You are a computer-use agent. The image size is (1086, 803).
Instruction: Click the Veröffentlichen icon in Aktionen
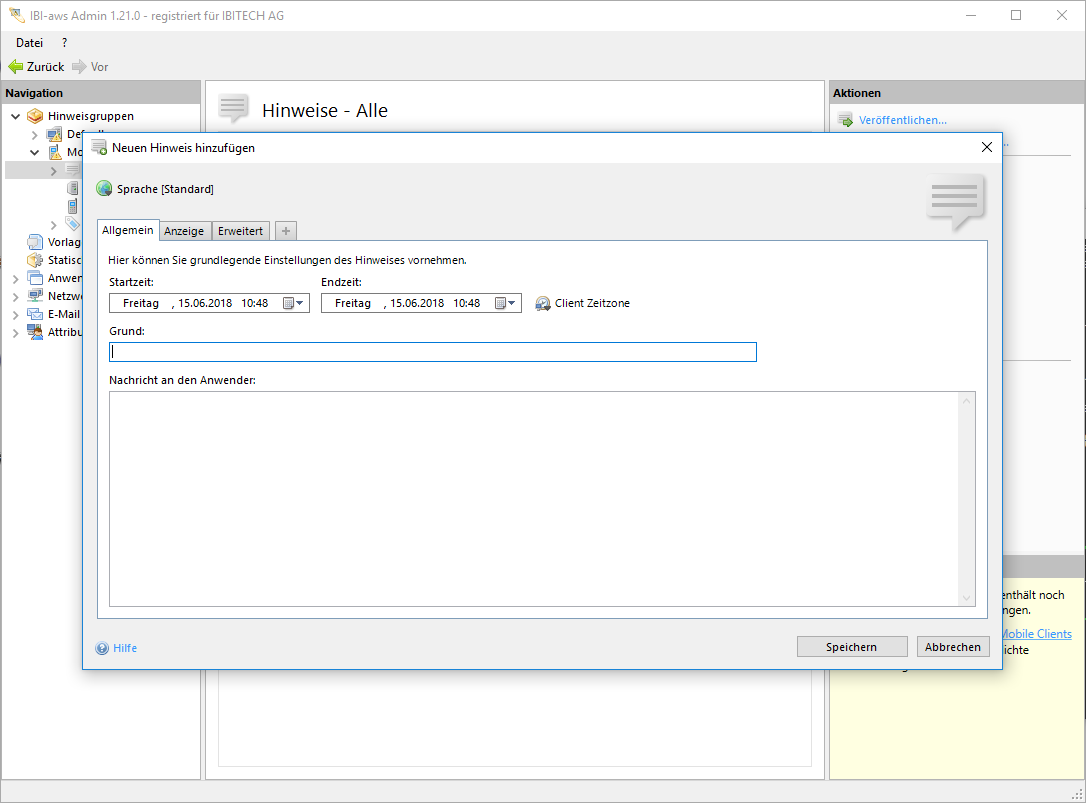point(845,121)
